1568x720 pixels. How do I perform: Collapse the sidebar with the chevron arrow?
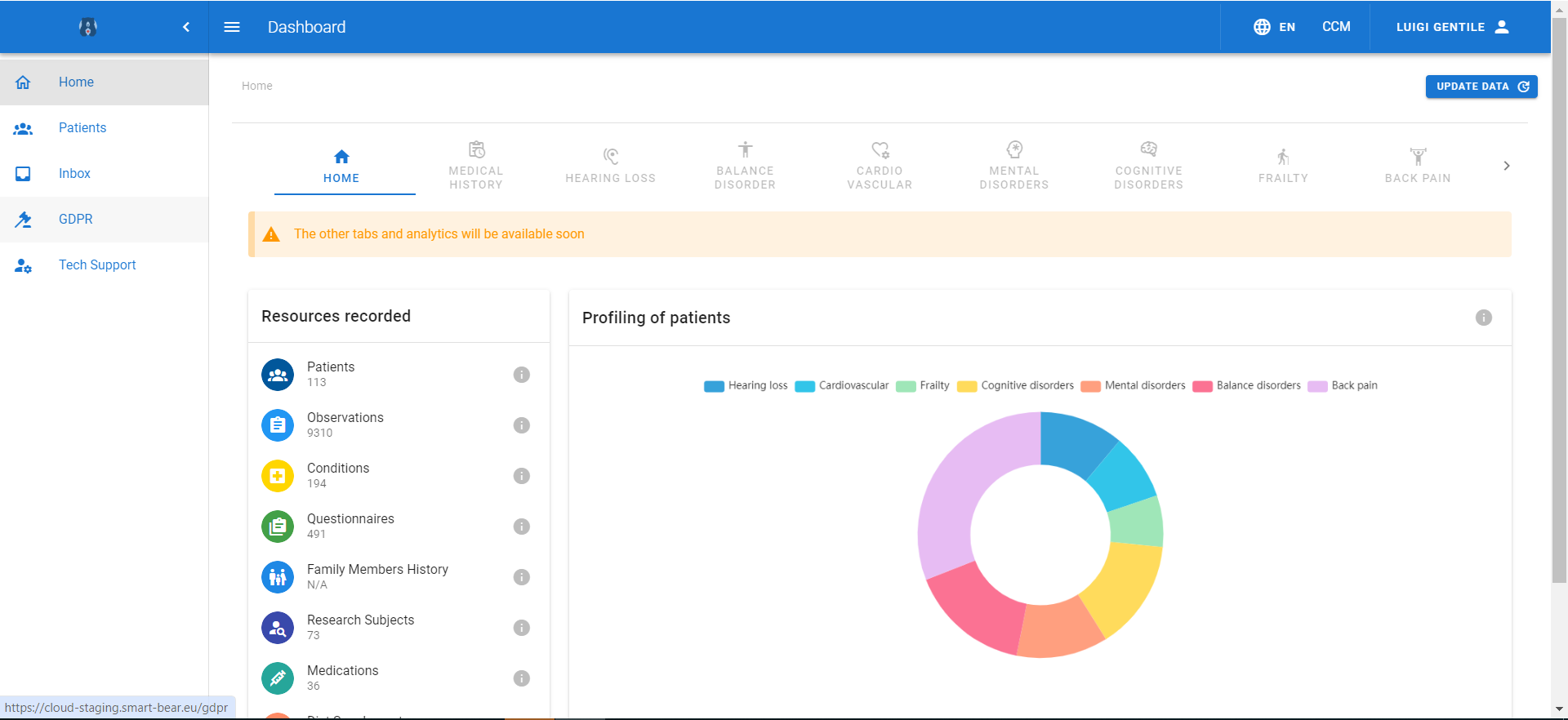186,27
